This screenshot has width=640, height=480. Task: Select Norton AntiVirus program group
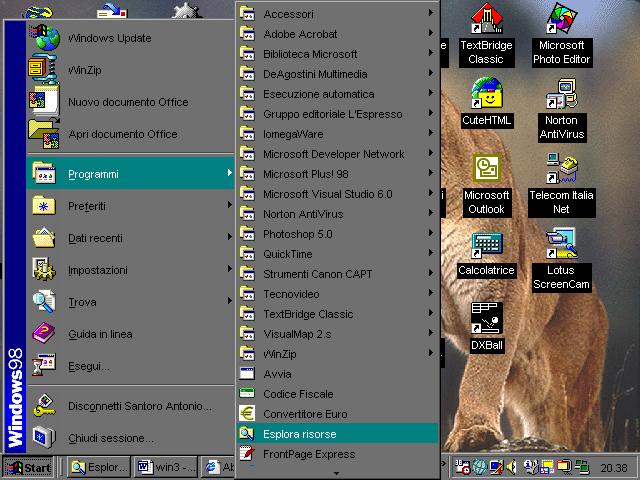[x=337, y=214]
